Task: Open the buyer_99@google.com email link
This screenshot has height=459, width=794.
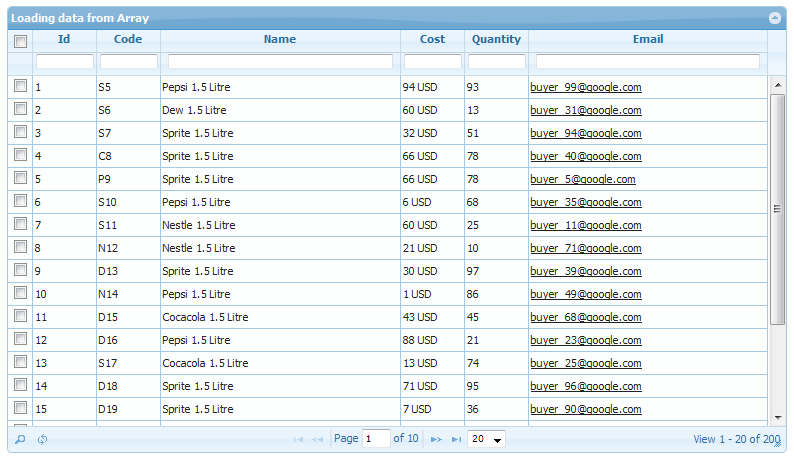Action: [x=585, y=87]
